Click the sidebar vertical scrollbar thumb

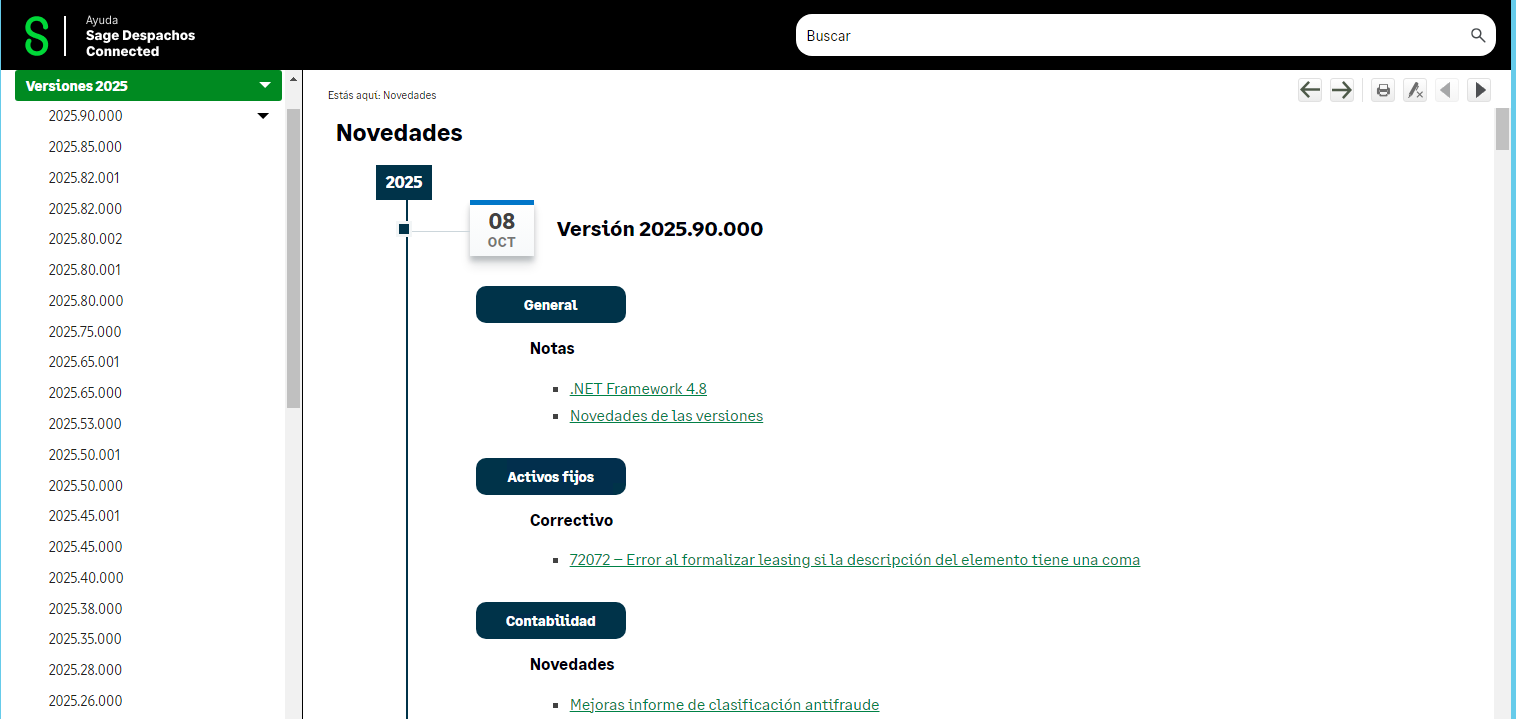pyautogui.click(x=293, y=258)
